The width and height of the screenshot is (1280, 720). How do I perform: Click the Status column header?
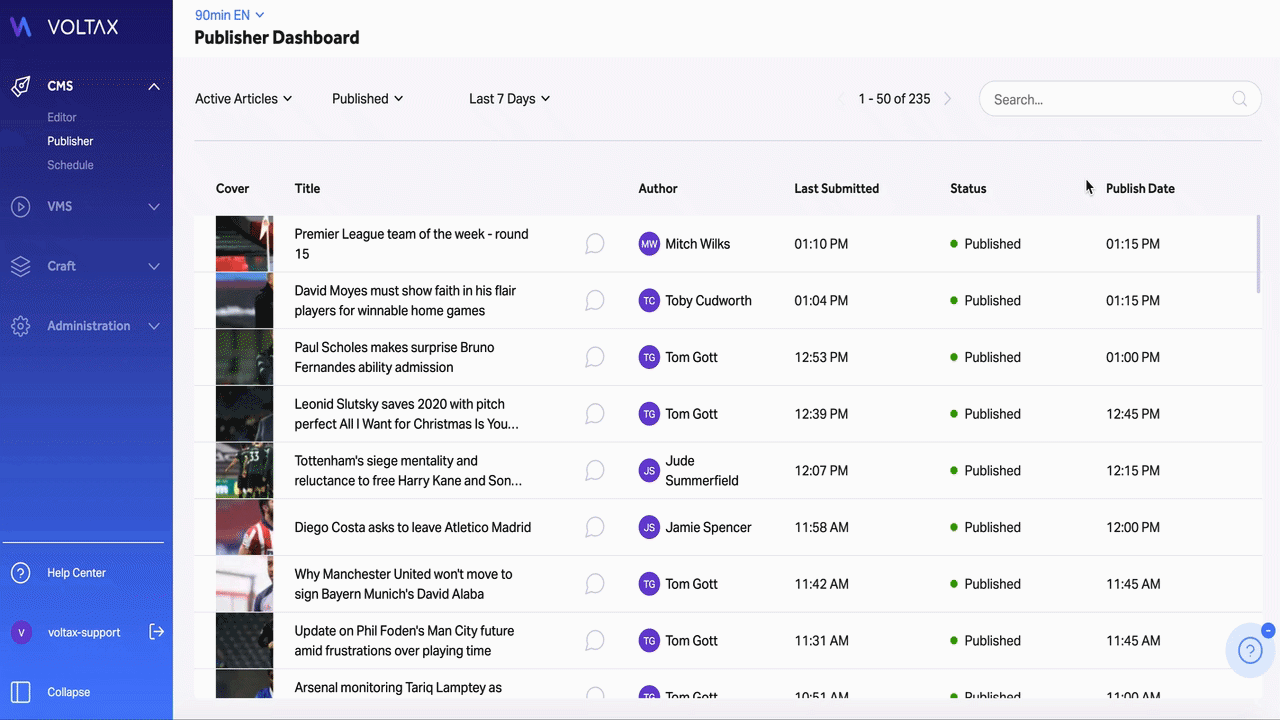point(968,188)
